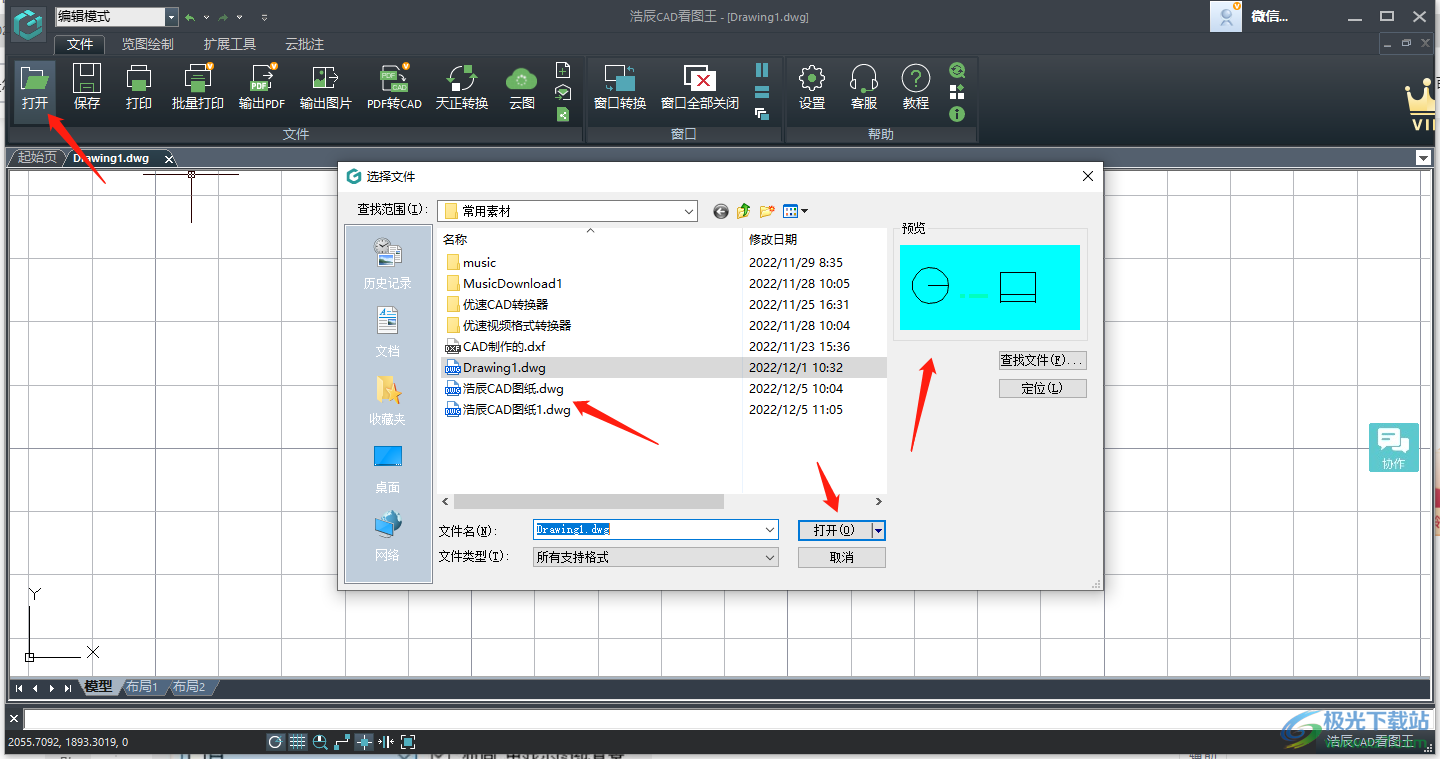Screen dimensions: 1440x759
Task: Click the cascade windows icon in window group
Action: 762,114
